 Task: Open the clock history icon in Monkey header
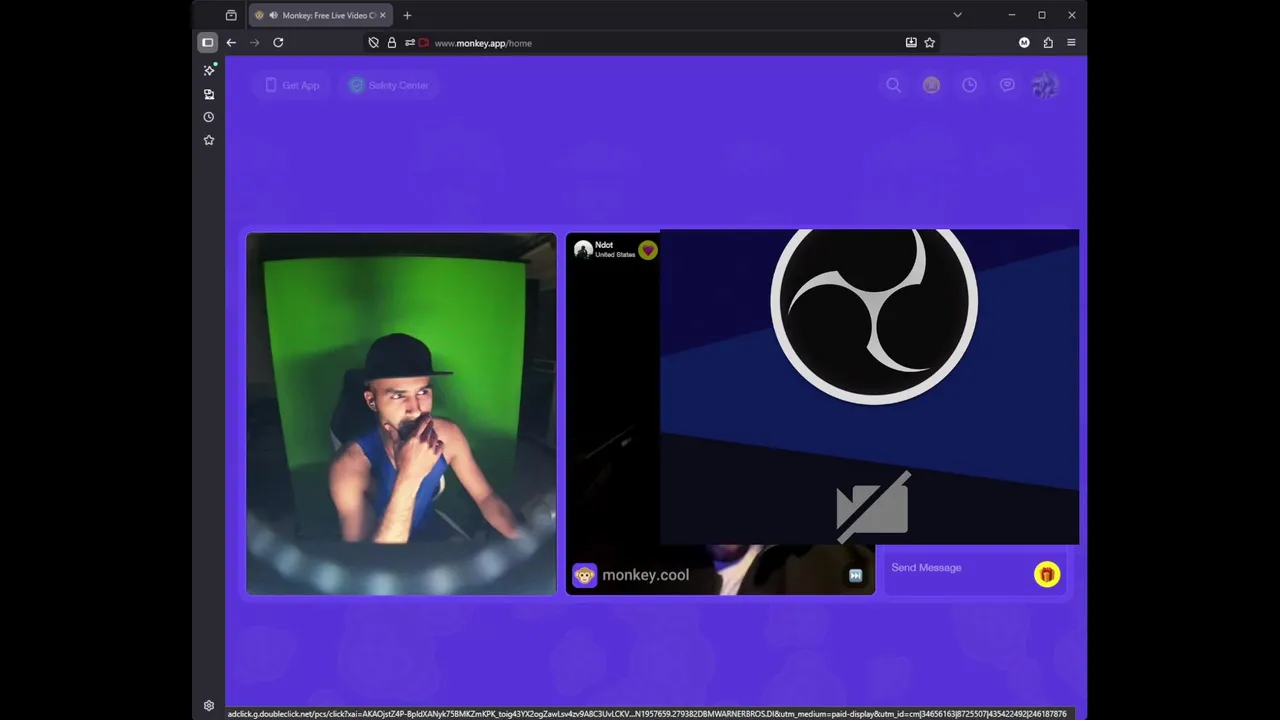pos(969,85)
